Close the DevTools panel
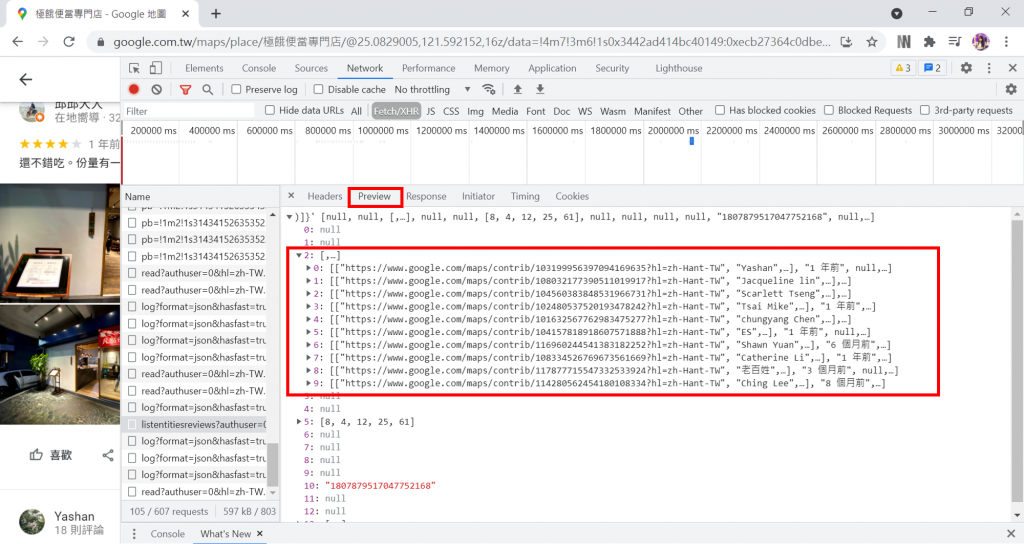The width and height of the screenshot is (1024, 544). pyautogui.click(x=1012, y=68)
